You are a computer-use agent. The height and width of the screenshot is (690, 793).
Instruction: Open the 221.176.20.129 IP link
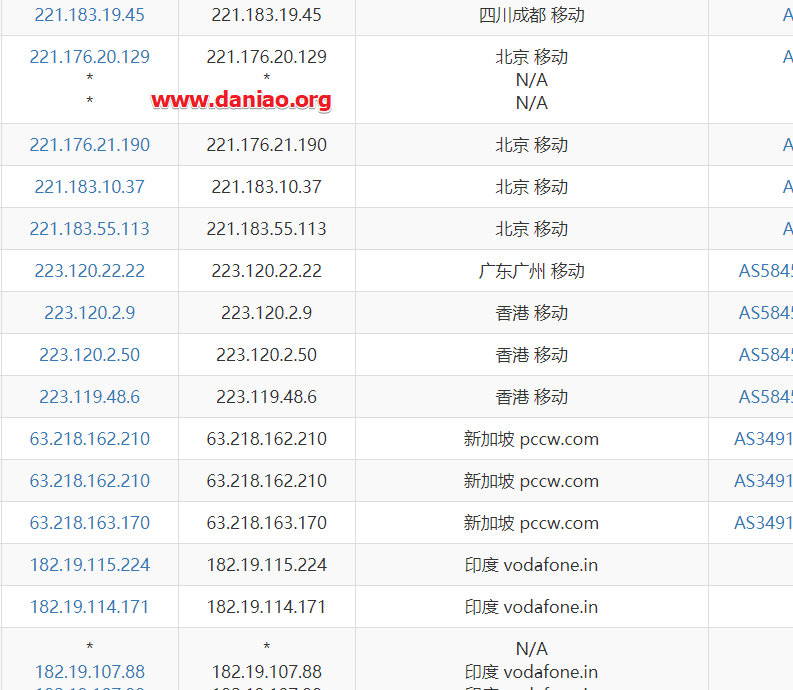[90, 56]
